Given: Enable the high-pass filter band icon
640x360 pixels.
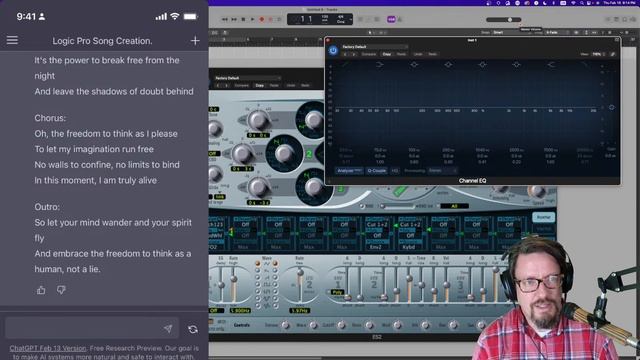Looking at the screenshot, I should pyautogui.click(x=346, y=64).
